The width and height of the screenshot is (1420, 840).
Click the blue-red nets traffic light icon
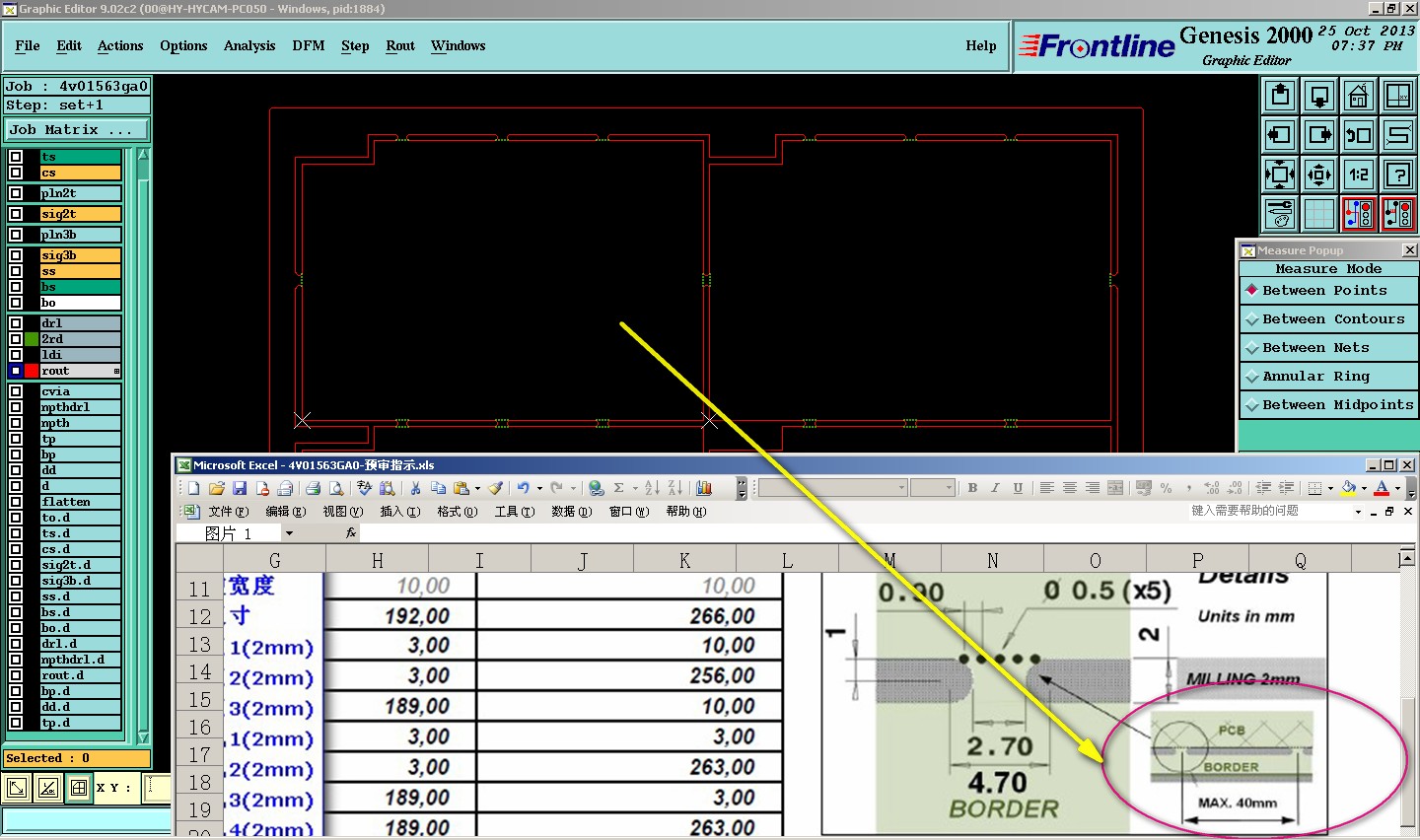tap(1359, 214)
